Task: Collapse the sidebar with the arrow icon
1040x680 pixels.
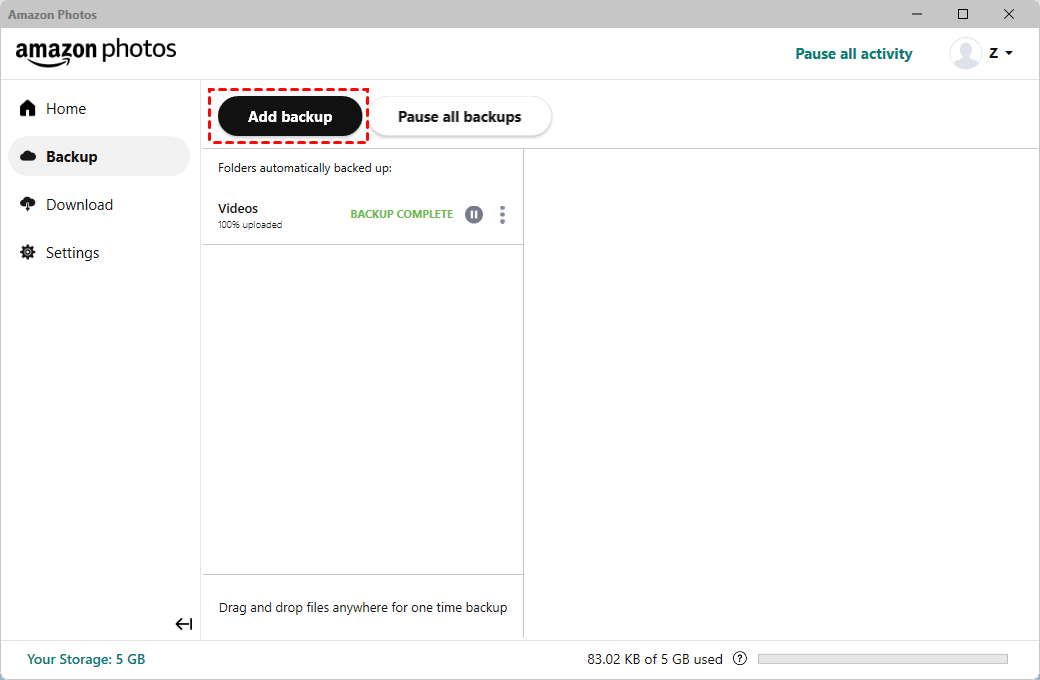Action: [x=184, y=624]
